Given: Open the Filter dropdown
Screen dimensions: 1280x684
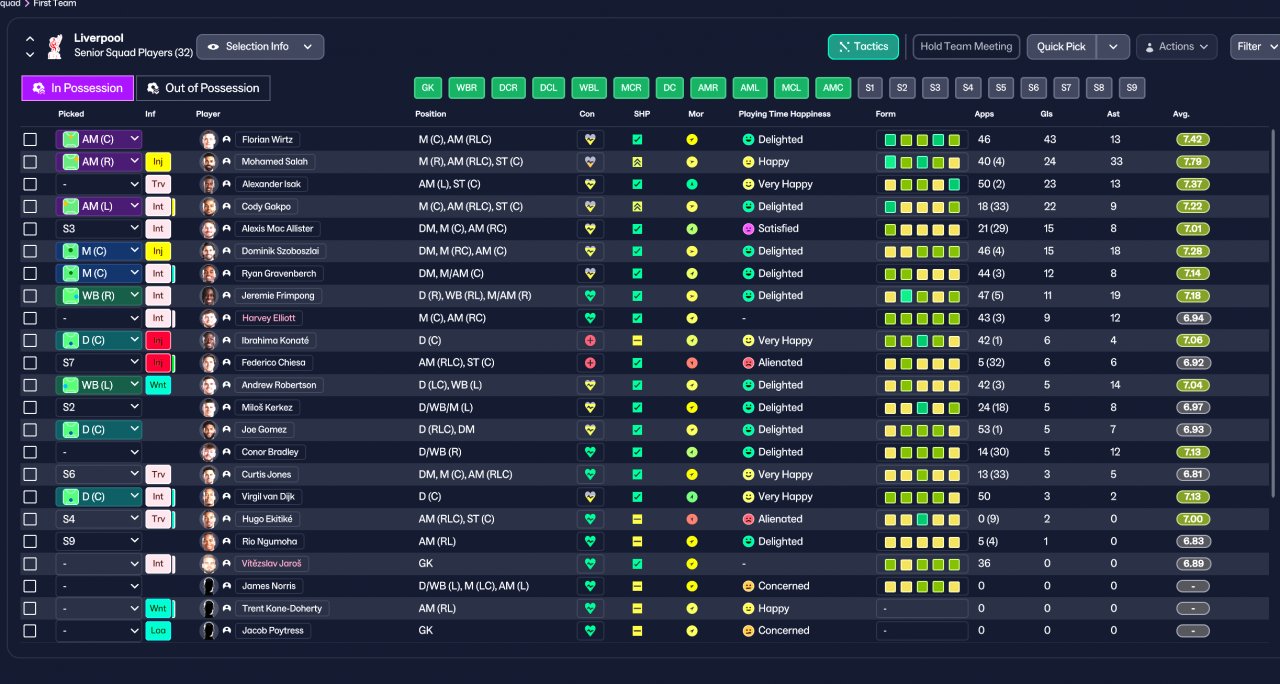Looking at the screenshot, I should tap(1256, 47).
